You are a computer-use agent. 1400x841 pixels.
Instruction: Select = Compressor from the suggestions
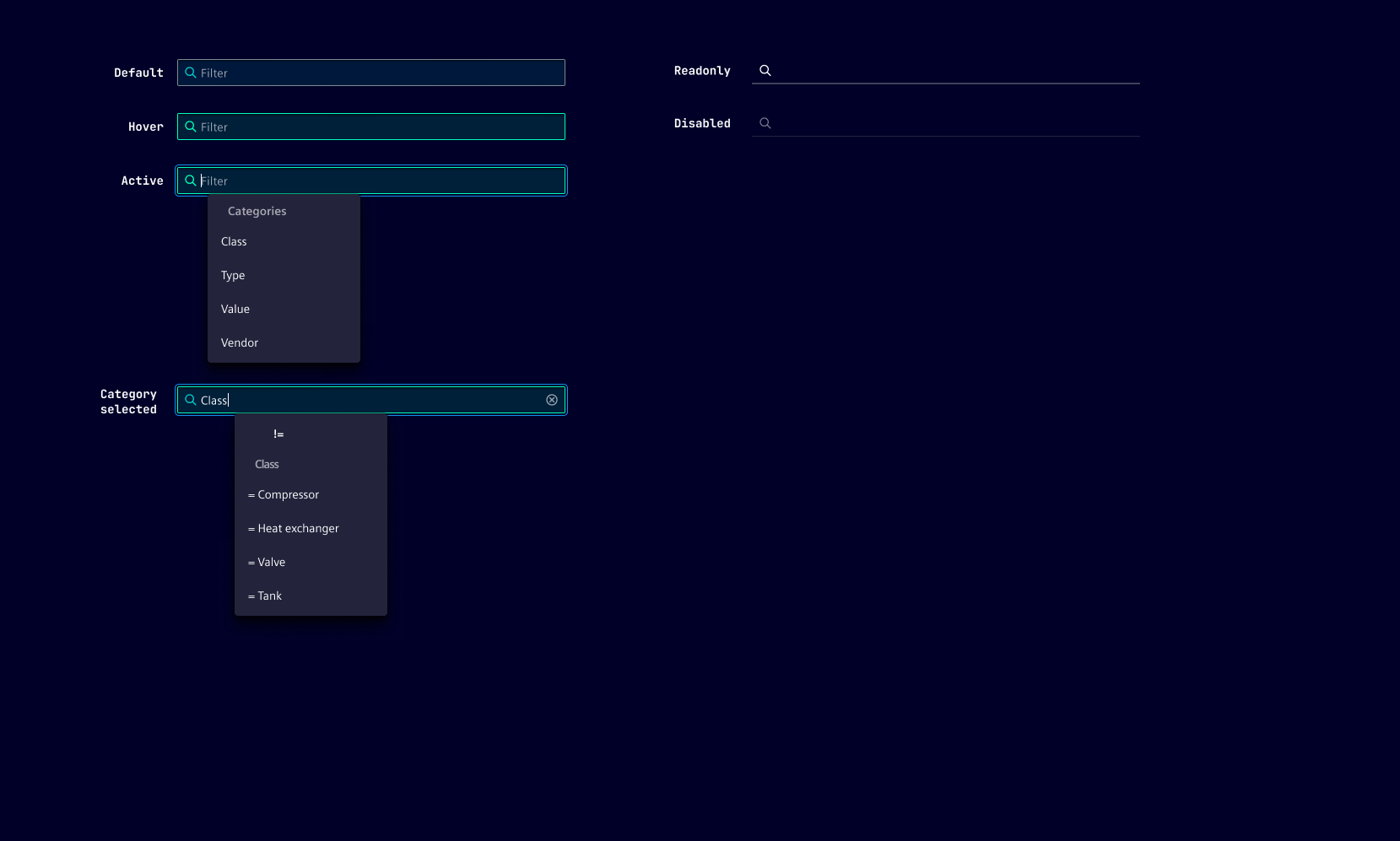pyautogui.click(x=284, y=494)
